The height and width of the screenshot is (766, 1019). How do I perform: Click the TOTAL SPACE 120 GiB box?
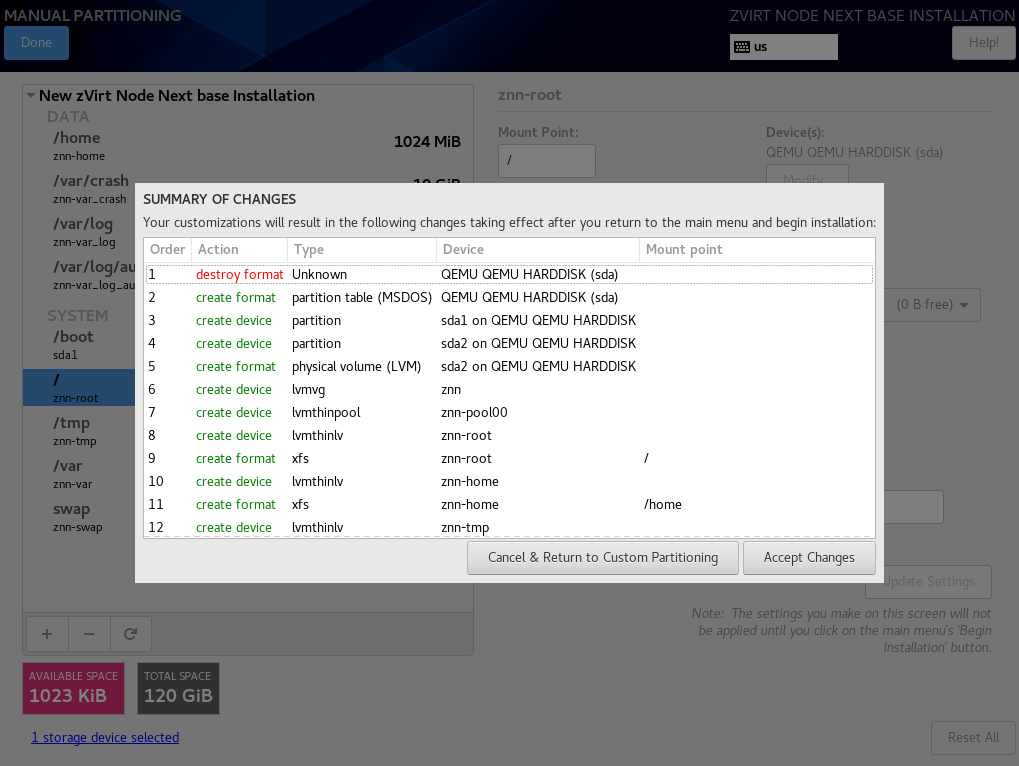[178, 688]
